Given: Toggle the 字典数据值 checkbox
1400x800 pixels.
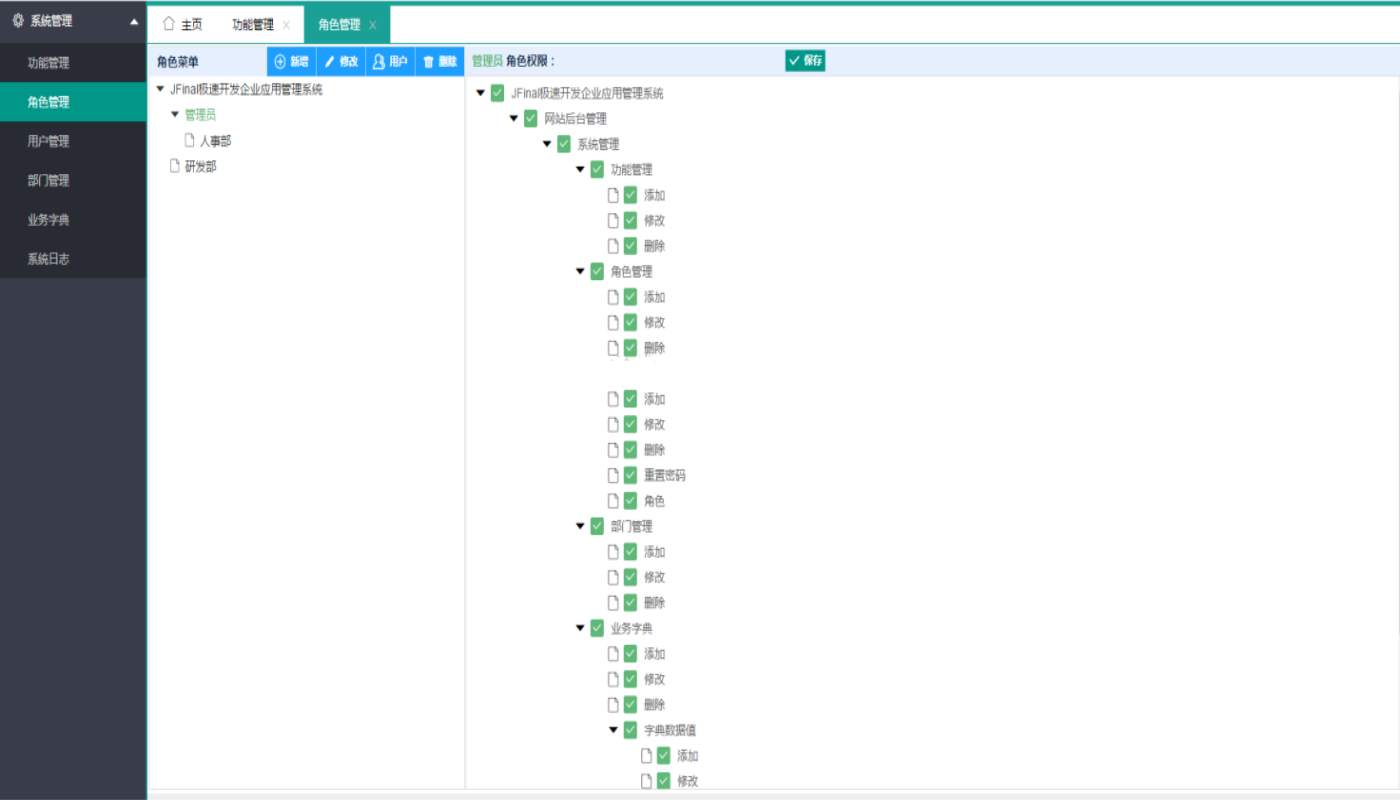Looking at the screenshot, I should click(630, 730).
